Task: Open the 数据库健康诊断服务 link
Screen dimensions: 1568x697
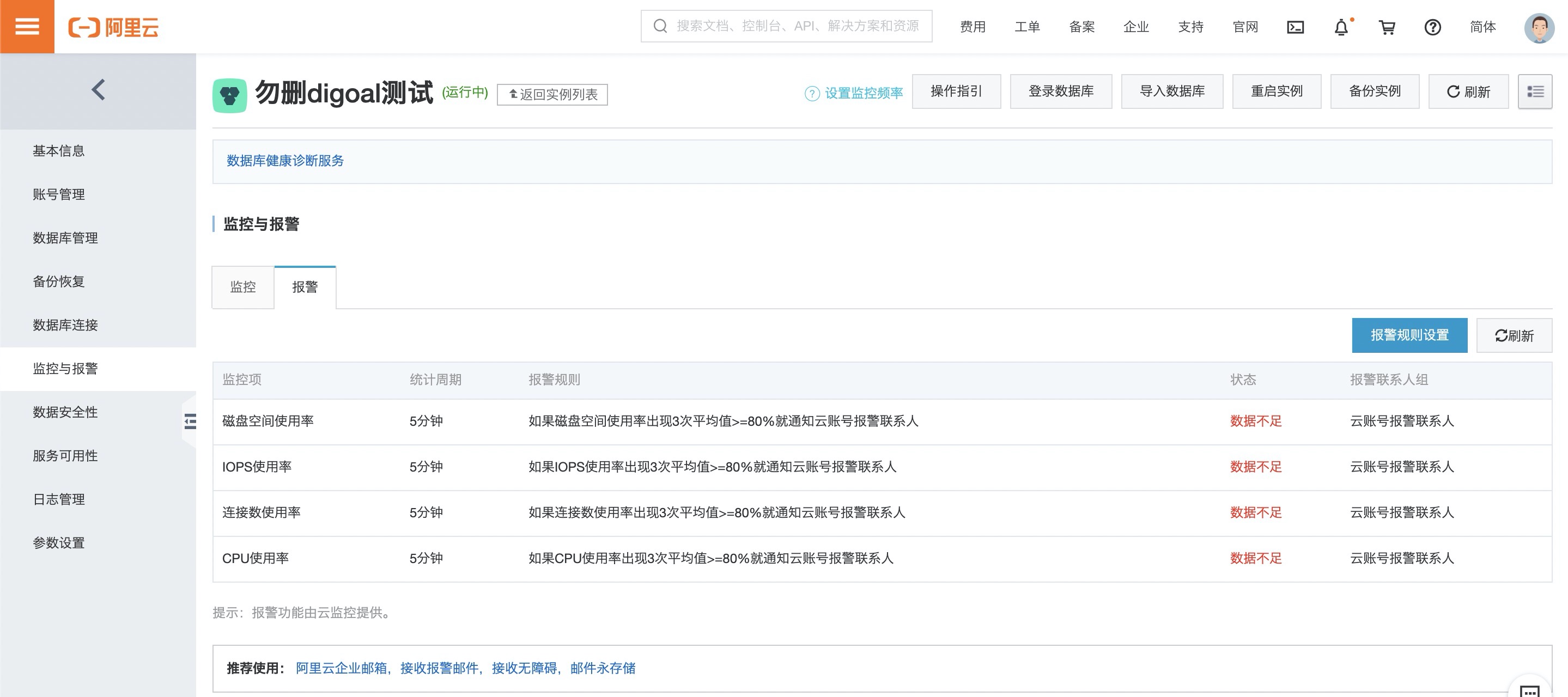Action: pyautogui.click(x=285, y=161)
